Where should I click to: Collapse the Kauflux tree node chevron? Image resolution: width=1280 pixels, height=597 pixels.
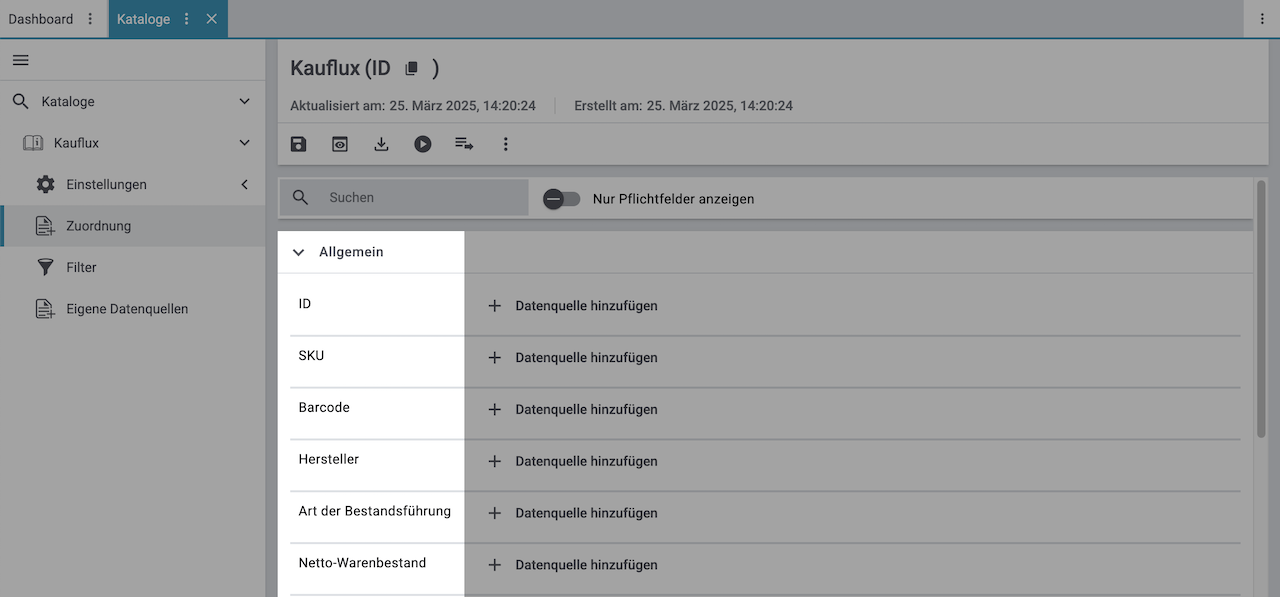click(245, 143)
